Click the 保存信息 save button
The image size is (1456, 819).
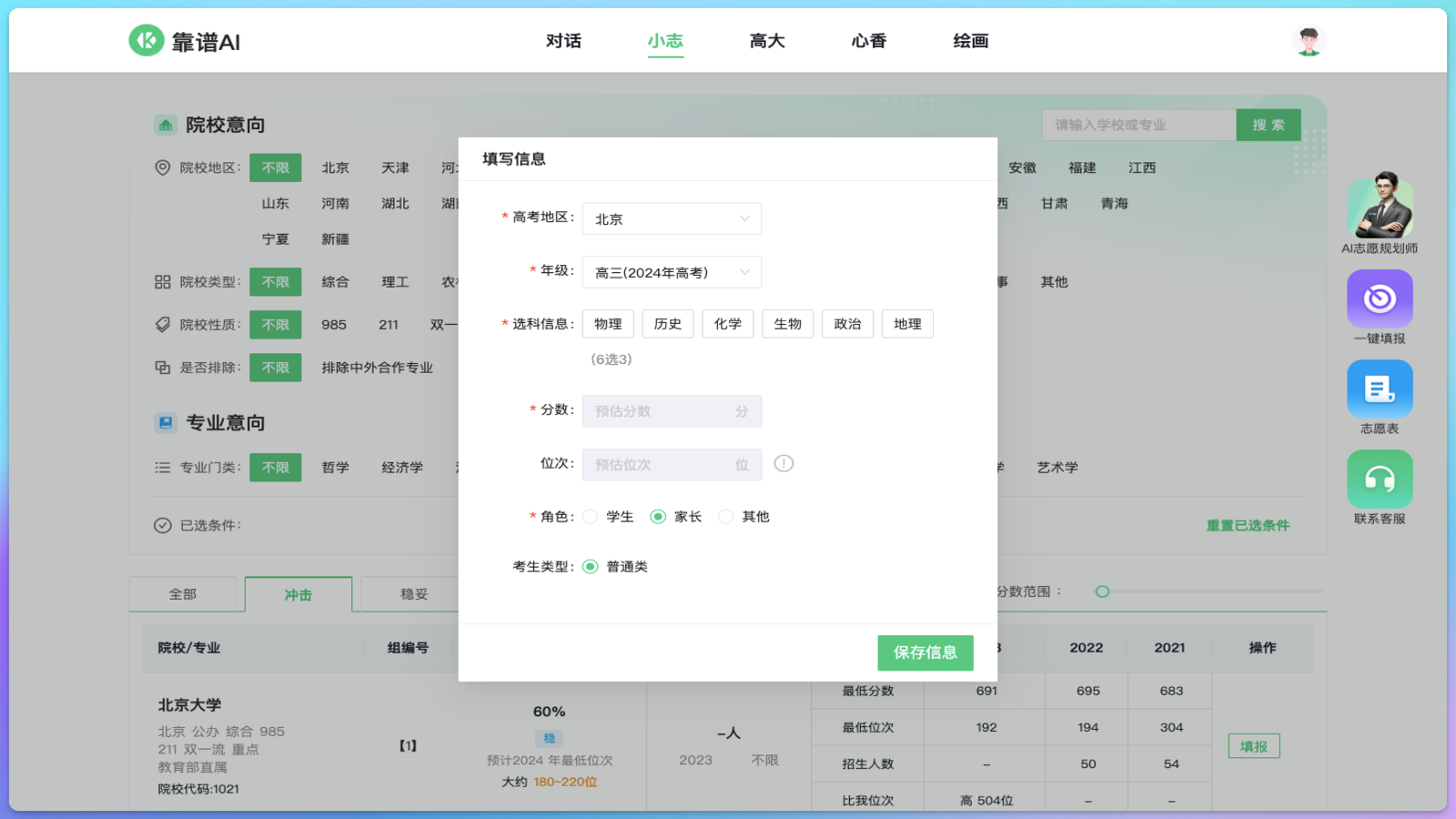point(925,652)
